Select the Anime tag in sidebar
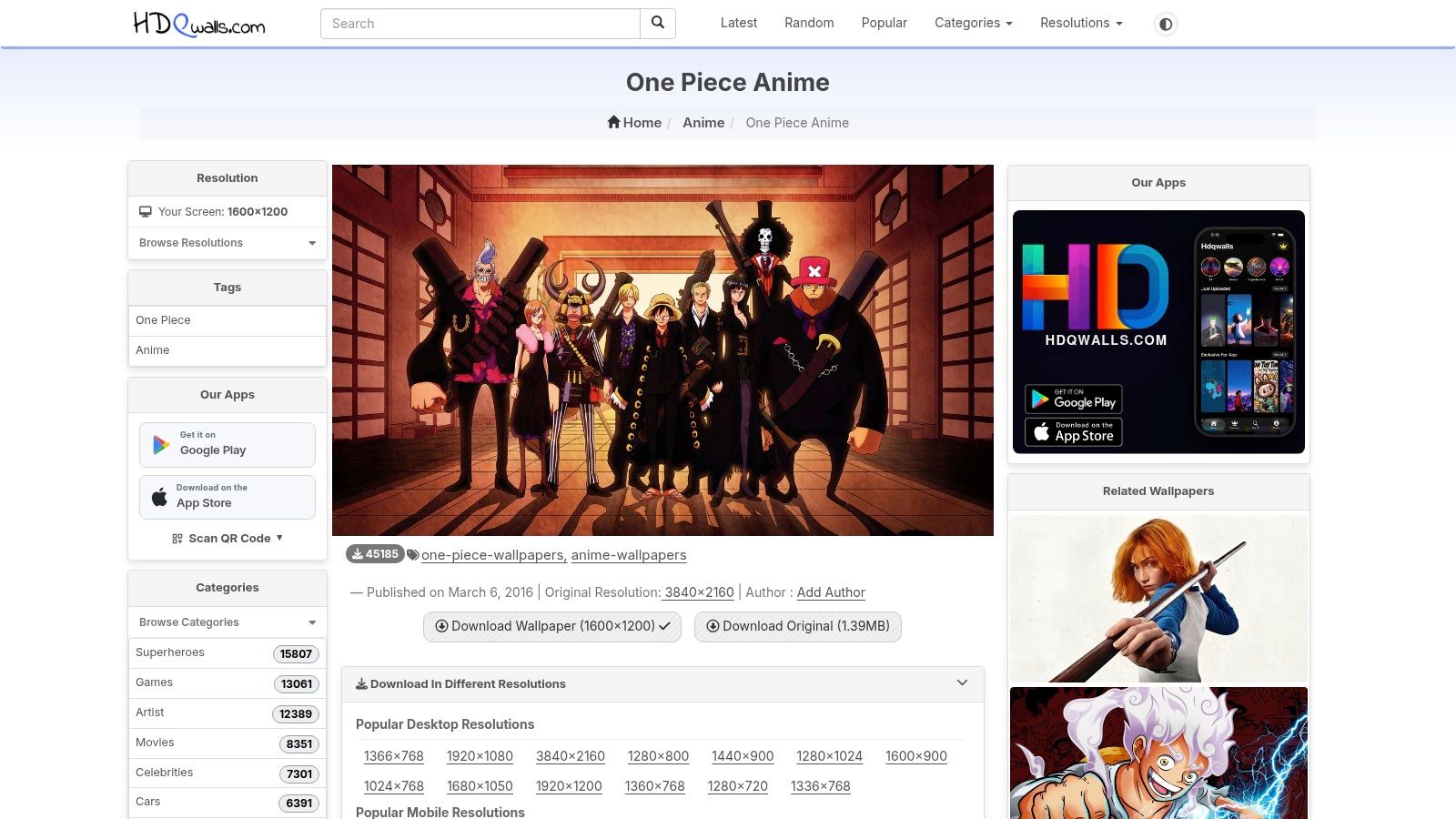The height and width of the screenshot is (819, 1456). point(227,350)
